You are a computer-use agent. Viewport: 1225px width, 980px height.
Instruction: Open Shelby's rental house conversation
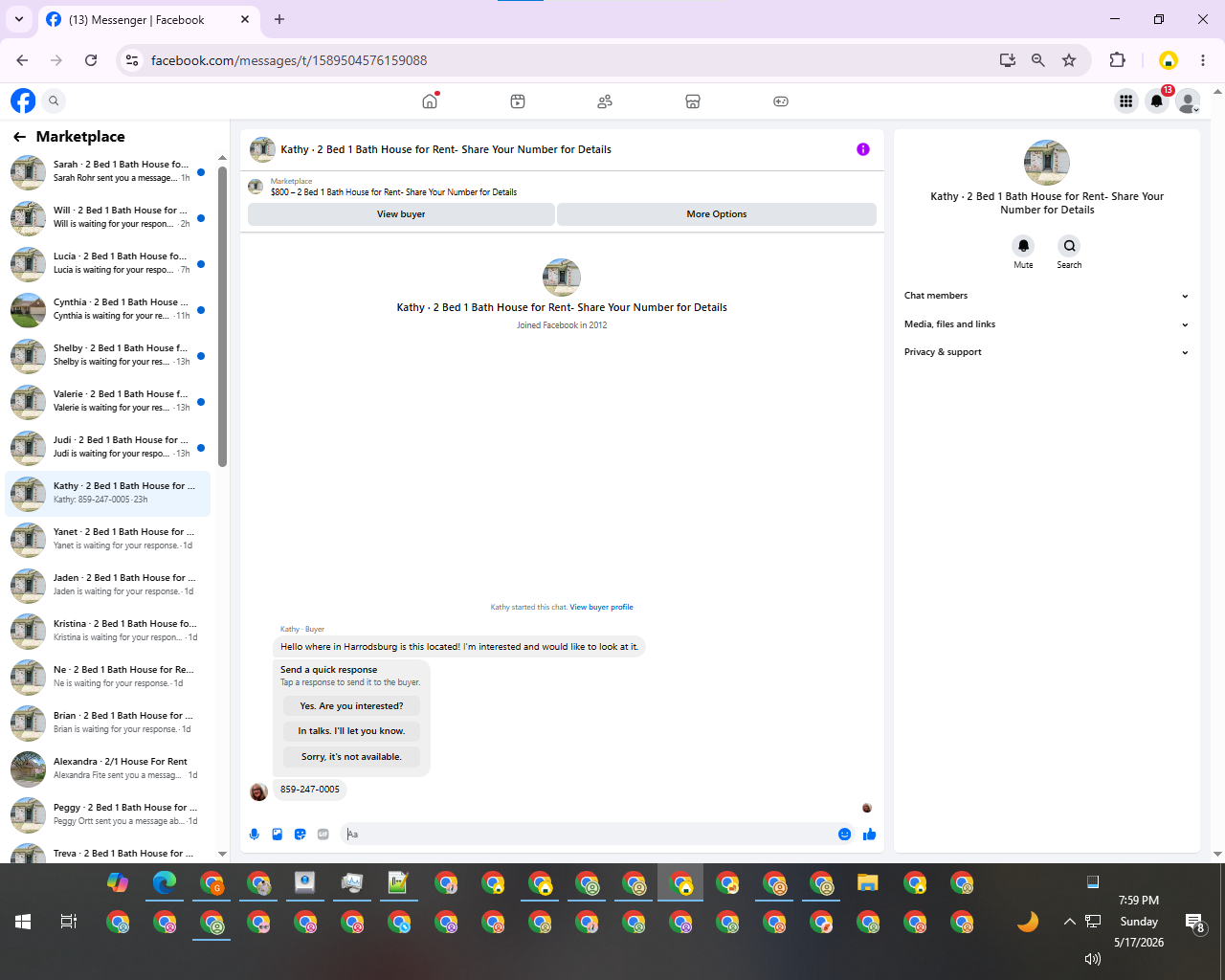(108, 355)
